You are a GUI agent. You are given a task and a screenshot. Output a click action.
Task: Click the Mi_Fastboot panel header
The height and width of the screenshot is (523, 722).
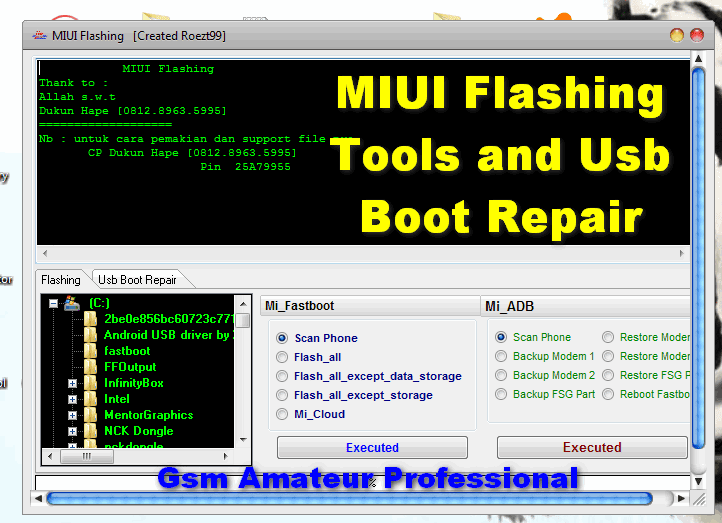tap(370, 306)
